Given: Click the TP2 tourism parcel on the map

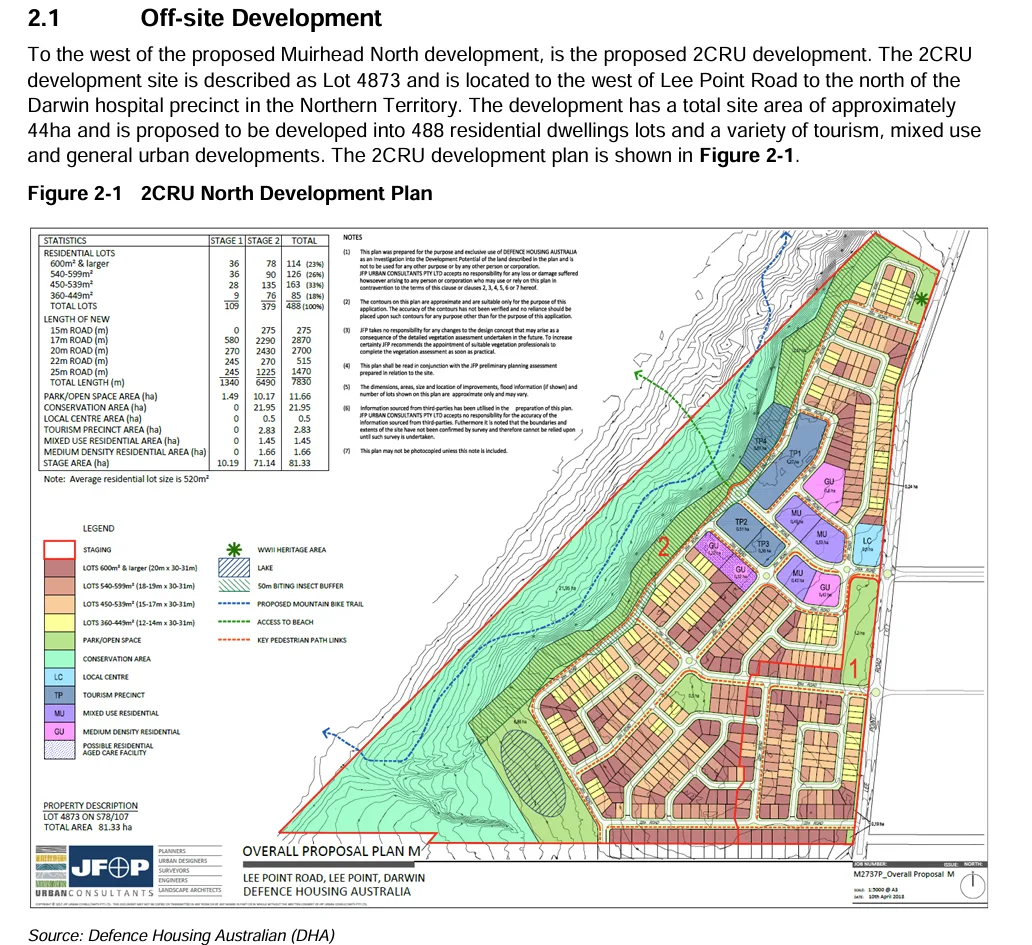Looking at the screenshot, I should 741,522.
